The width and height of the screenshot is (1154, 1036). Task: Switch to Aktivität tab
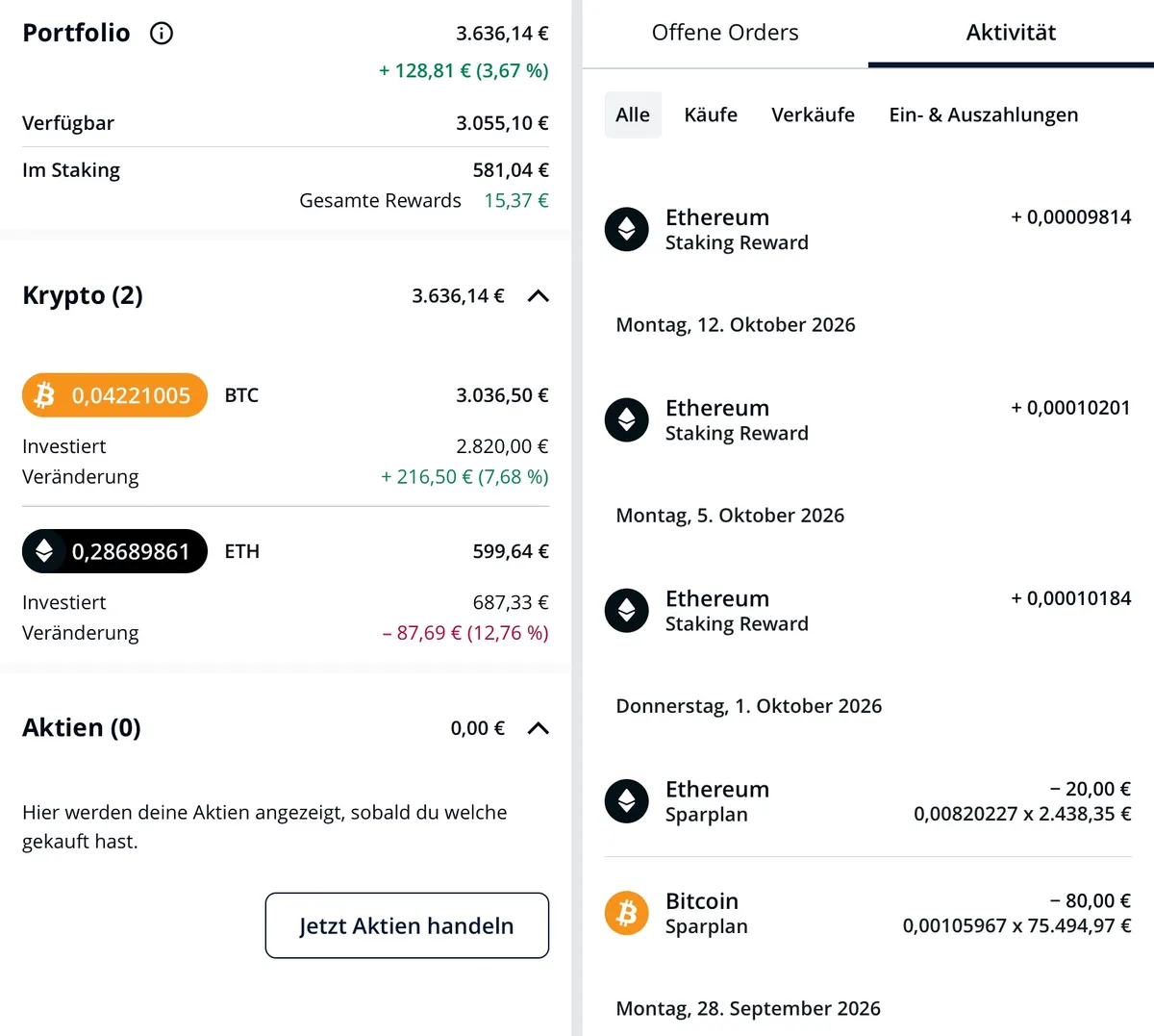pos(1011,33)
